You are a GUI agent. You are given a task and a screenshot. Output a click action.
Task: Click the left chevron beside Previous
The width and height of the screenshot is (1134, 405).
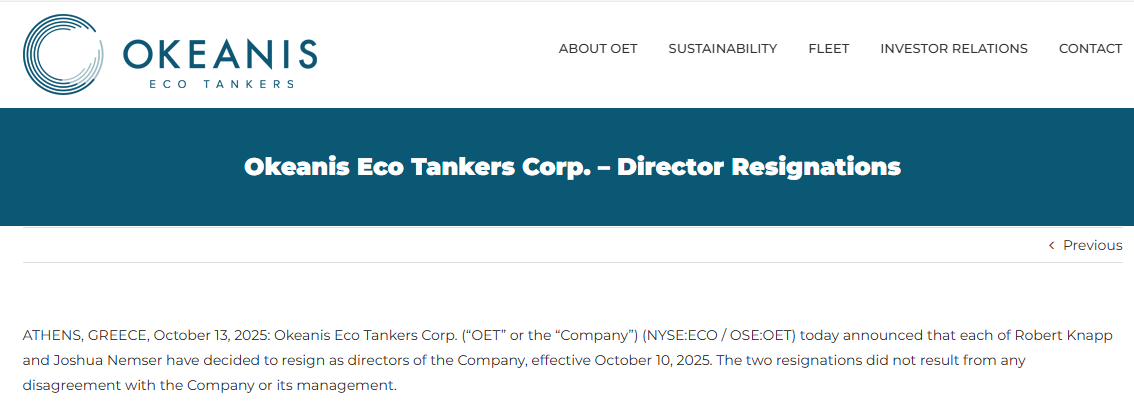tap(1051, 245)
